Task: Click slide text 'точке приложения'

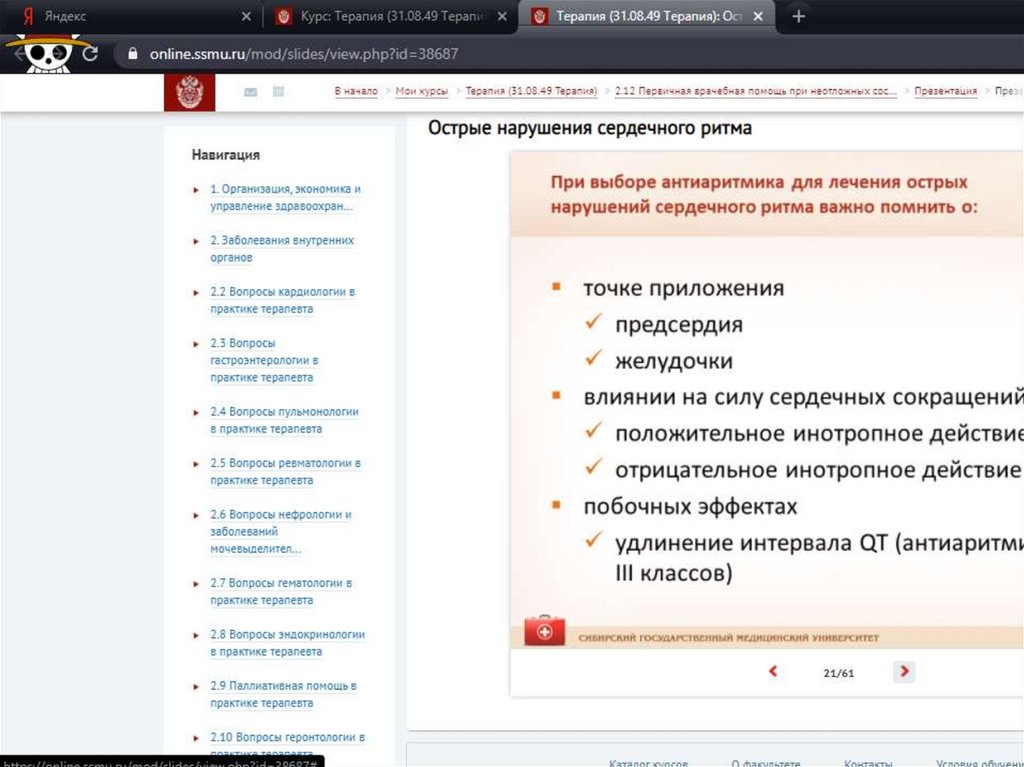Action: 684,288
